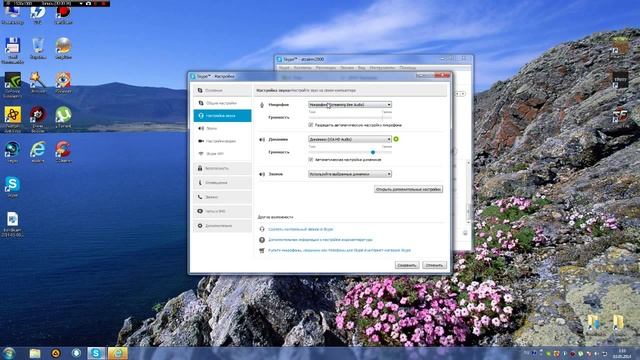Open Настройки видео in the settings sidebar
This screenshot has width=640, height=360.
(222, 141)
